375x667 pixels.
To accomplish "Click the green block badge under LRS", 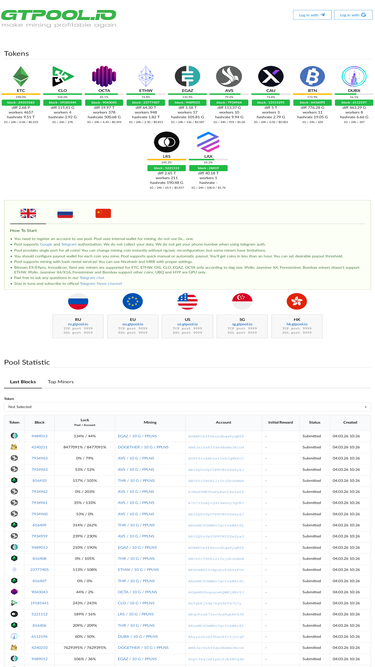I will click(167, 168).
